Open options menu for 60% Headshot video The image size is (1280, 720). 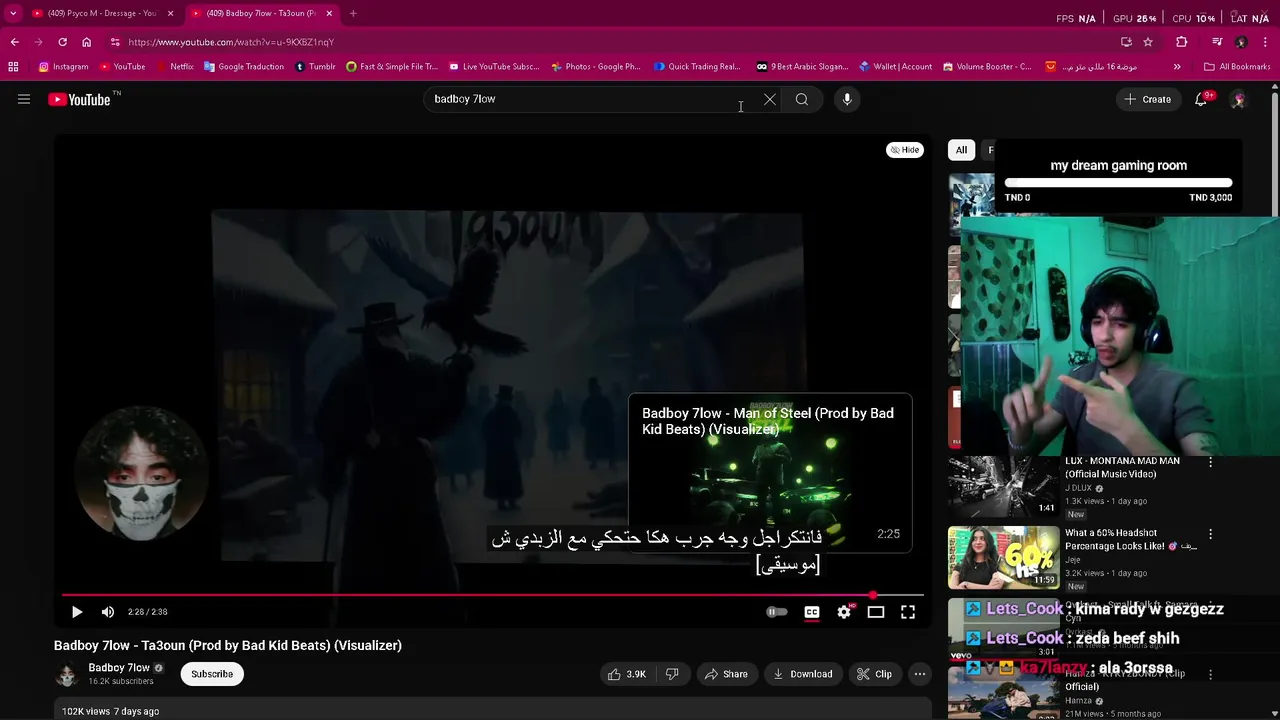(x=1210, y=534)
